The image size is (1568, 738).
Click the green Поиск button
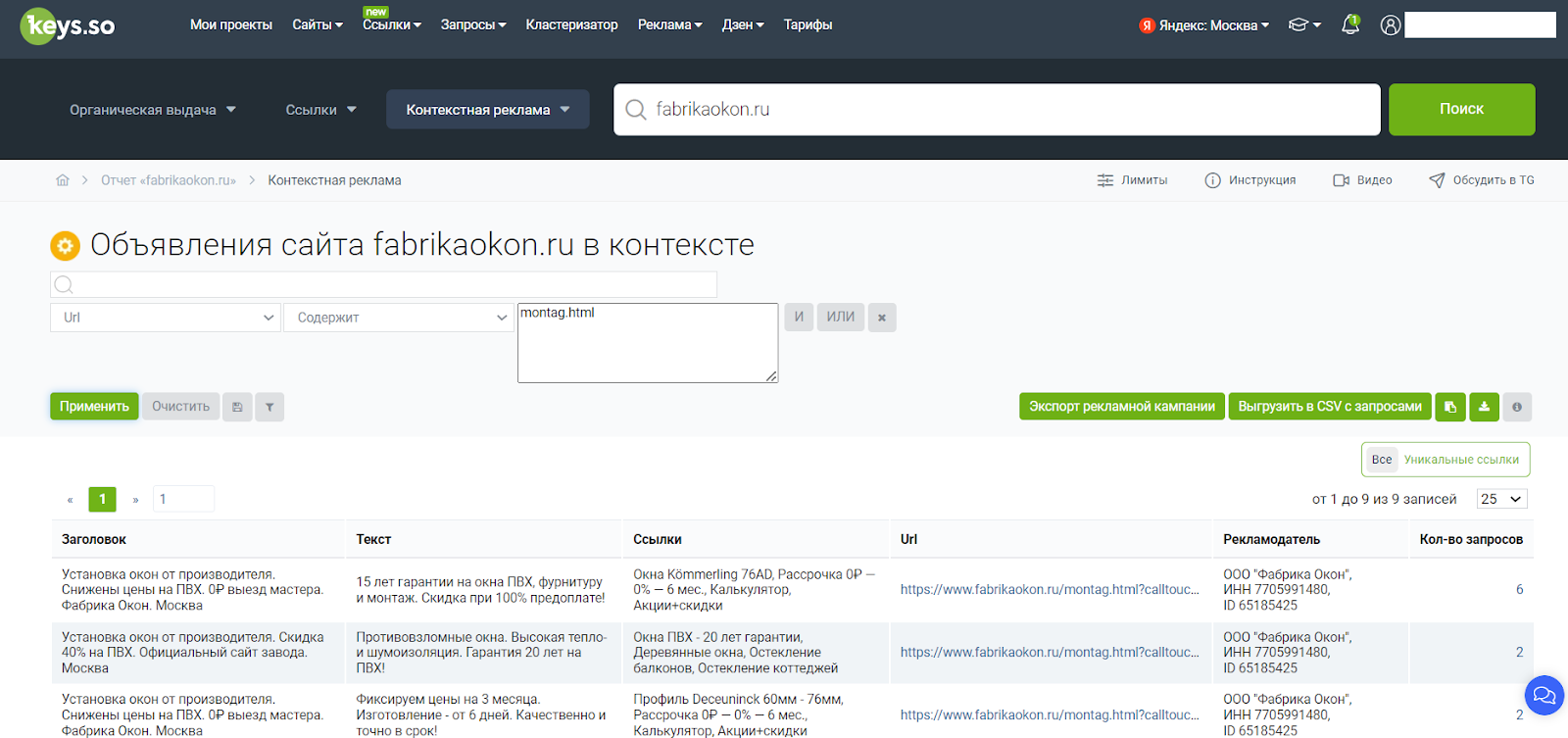point(1461,110)
